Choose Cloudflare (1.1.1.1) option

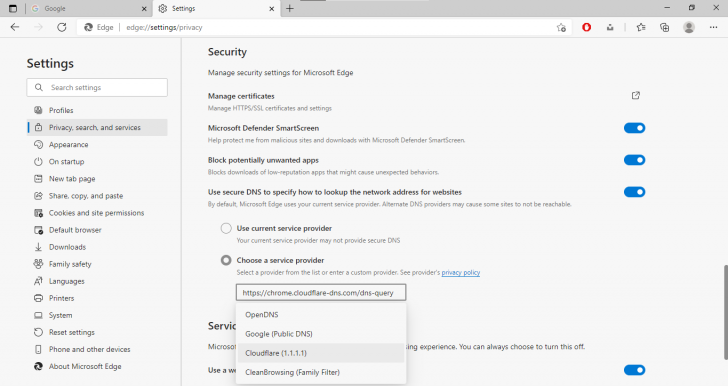coord(320,353)
